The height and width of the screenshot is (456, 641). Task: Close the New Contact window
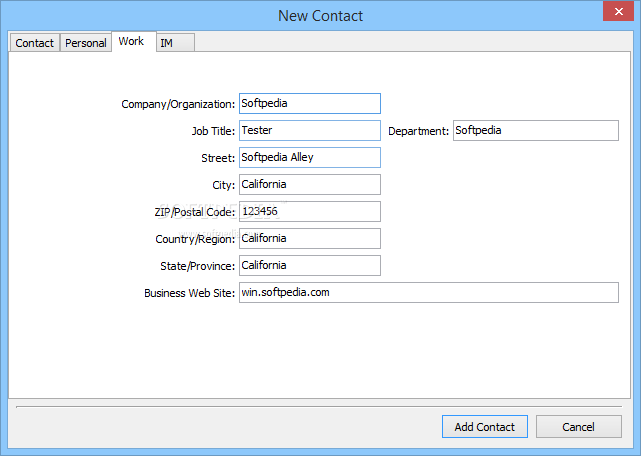[x=619, y=11]
